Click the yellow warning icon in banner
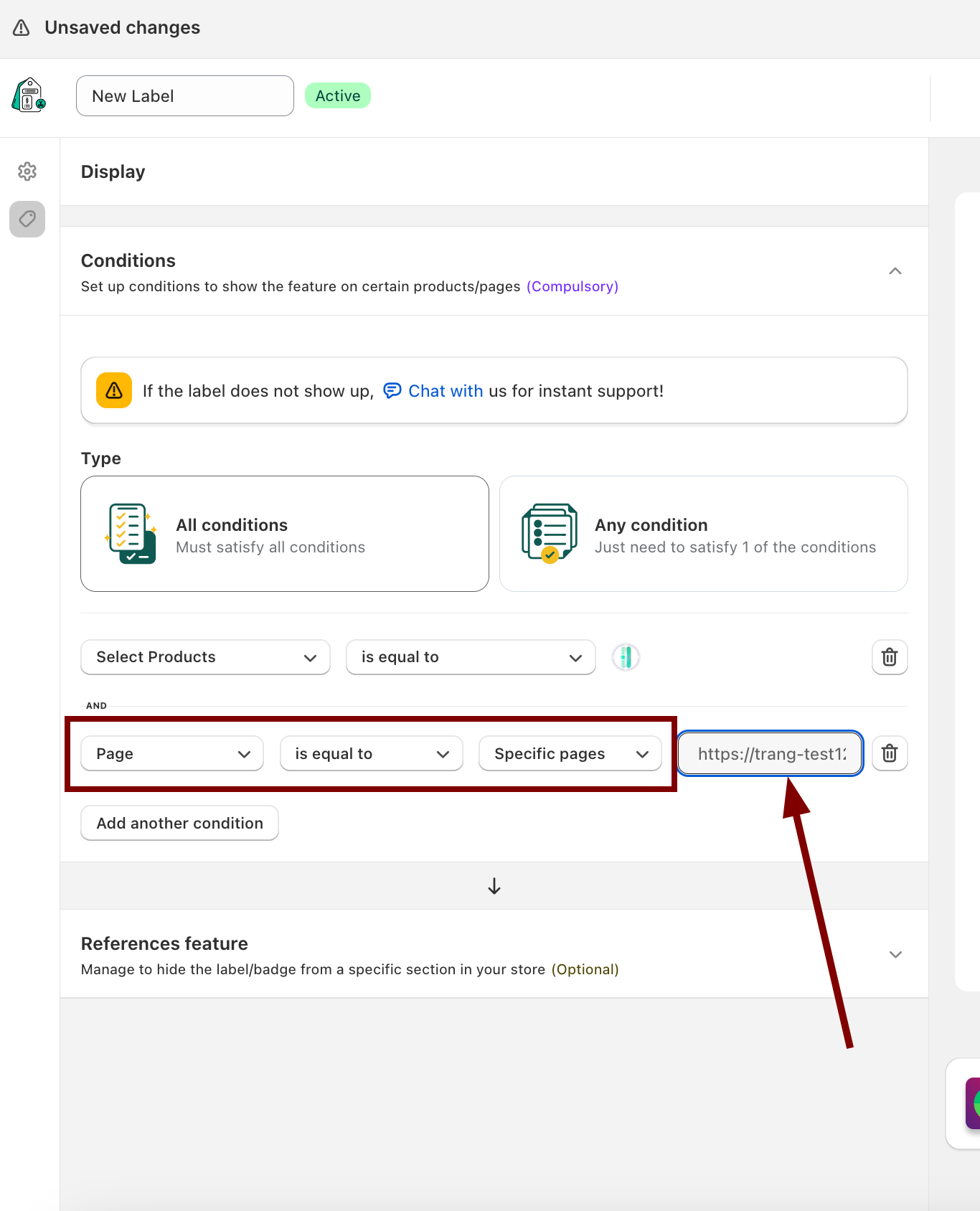The height and width of the screenshot is (1211, 980). [x=114, y=390]
